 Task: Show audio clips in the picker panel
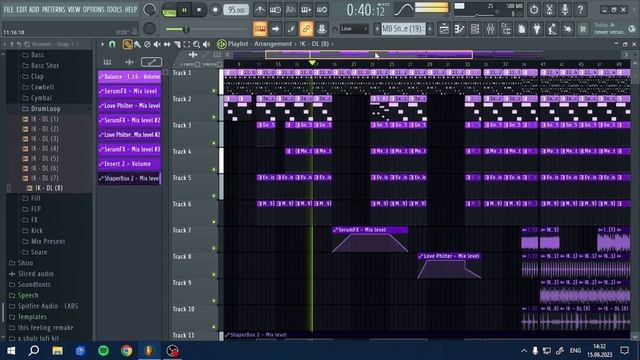(129, 62)
